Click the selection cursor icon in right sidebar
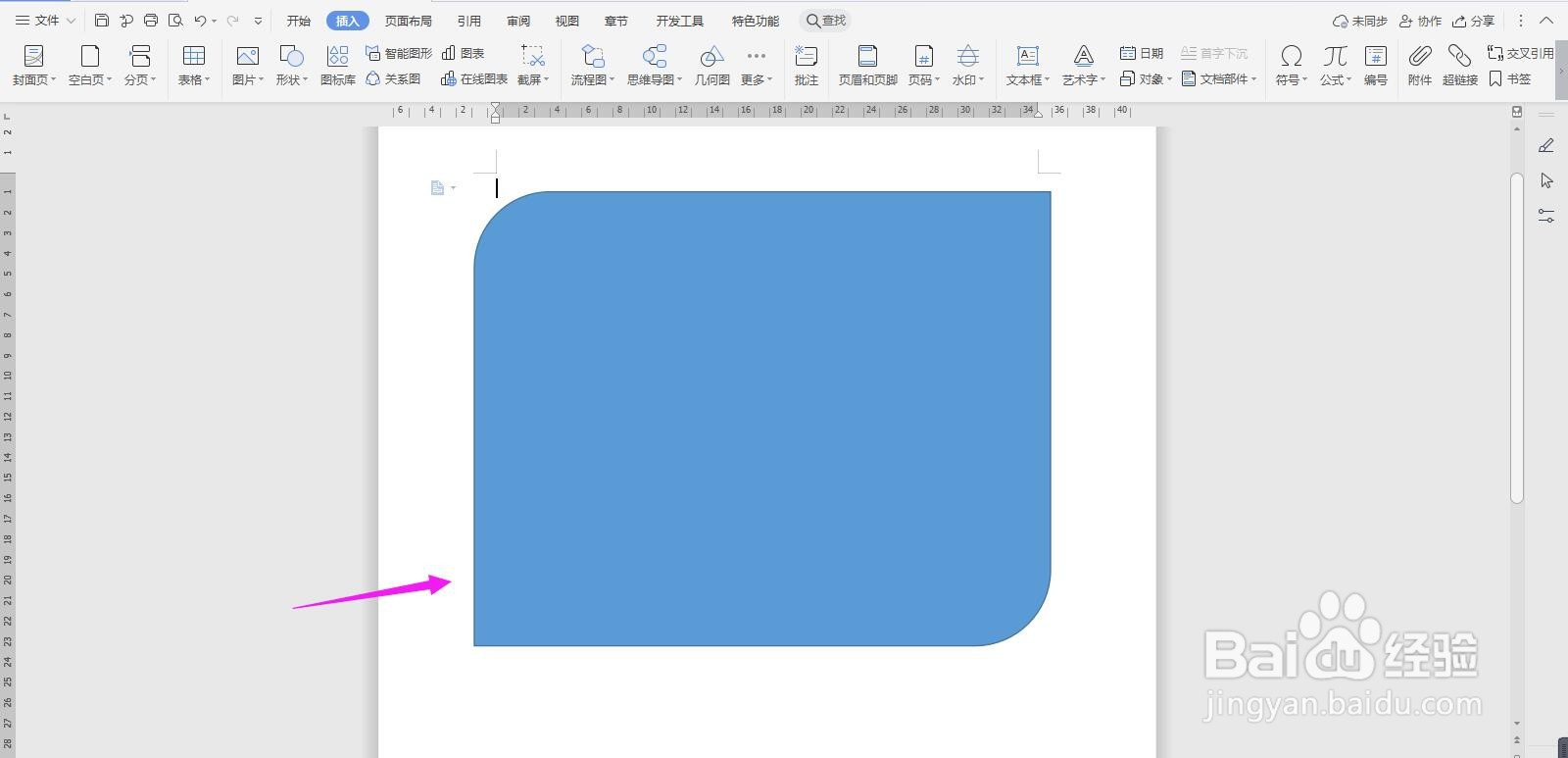 pos(1546,180)
